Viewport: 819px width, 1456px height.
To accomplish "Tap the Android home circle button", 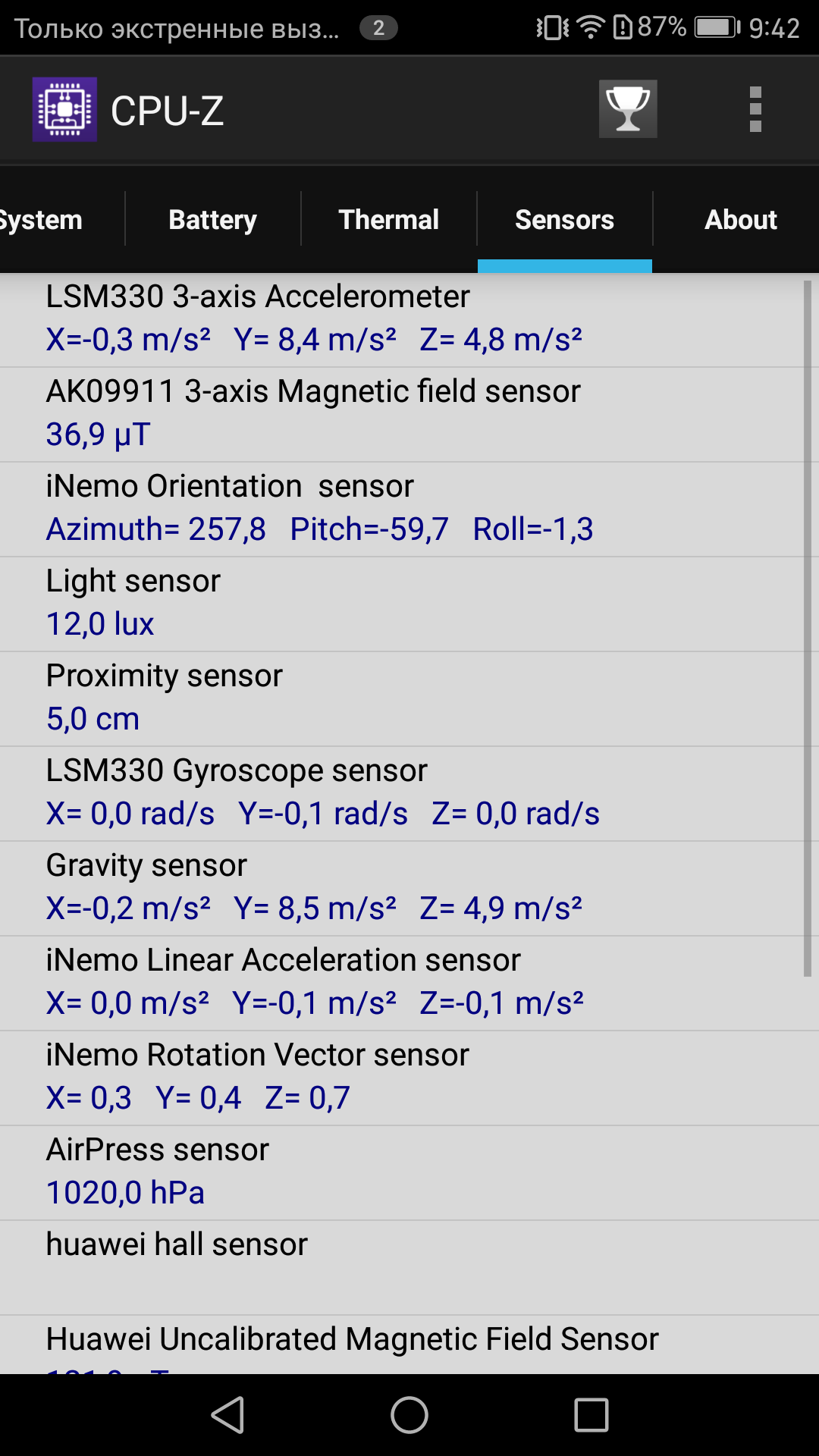I will pos(409,1415).
